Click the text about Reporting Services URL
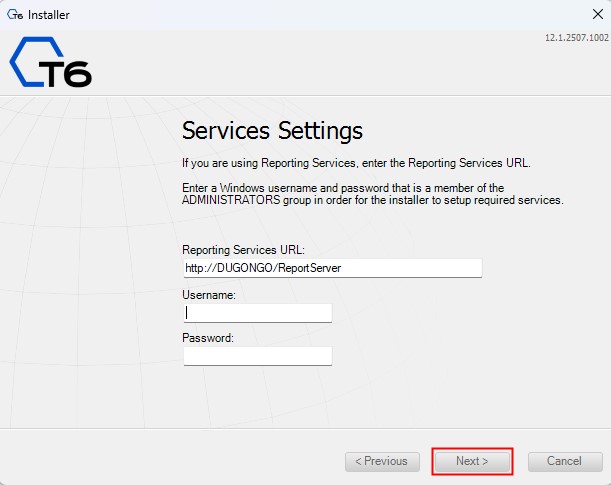Screen dimensions: 611x485 pos(356,163)
